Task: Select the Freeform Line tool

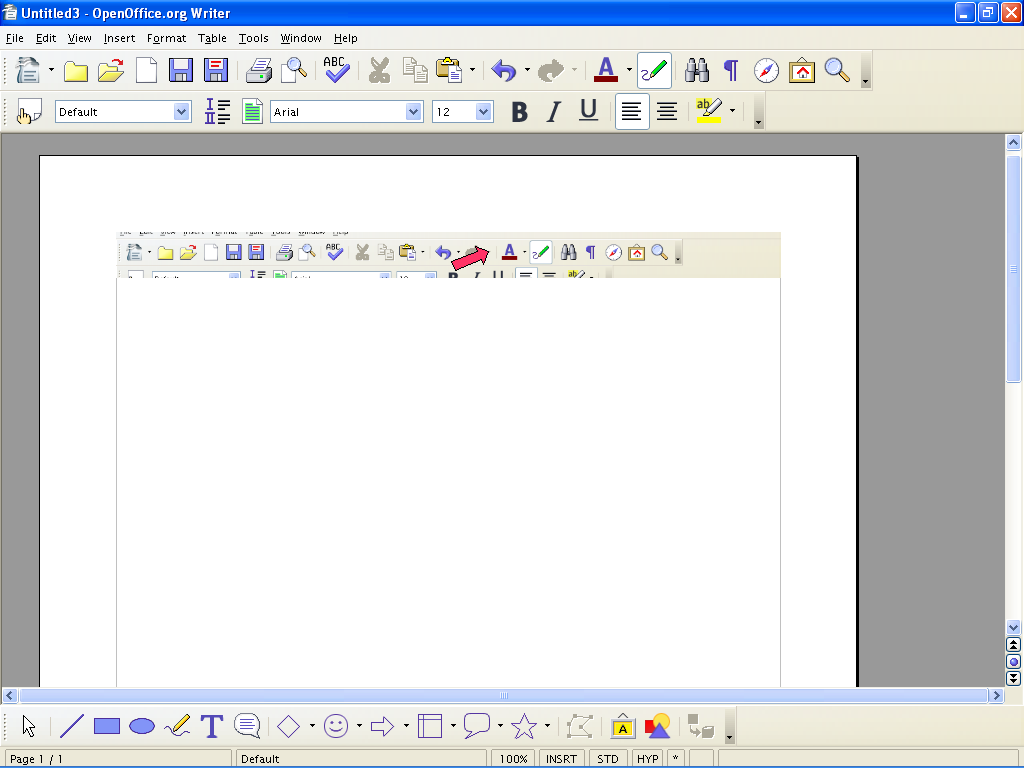Action: tap(177, 726)
